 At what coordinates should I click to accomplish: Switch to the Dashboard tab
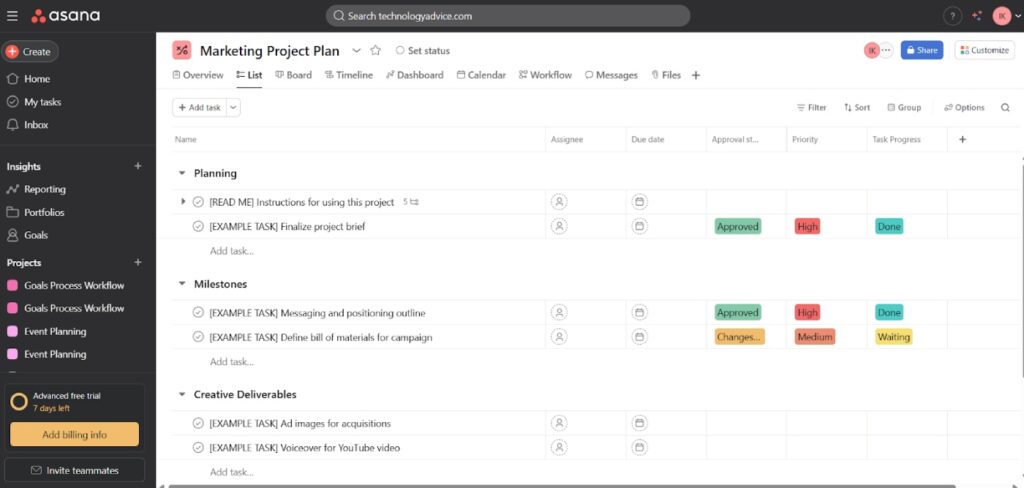click(415, 75)
